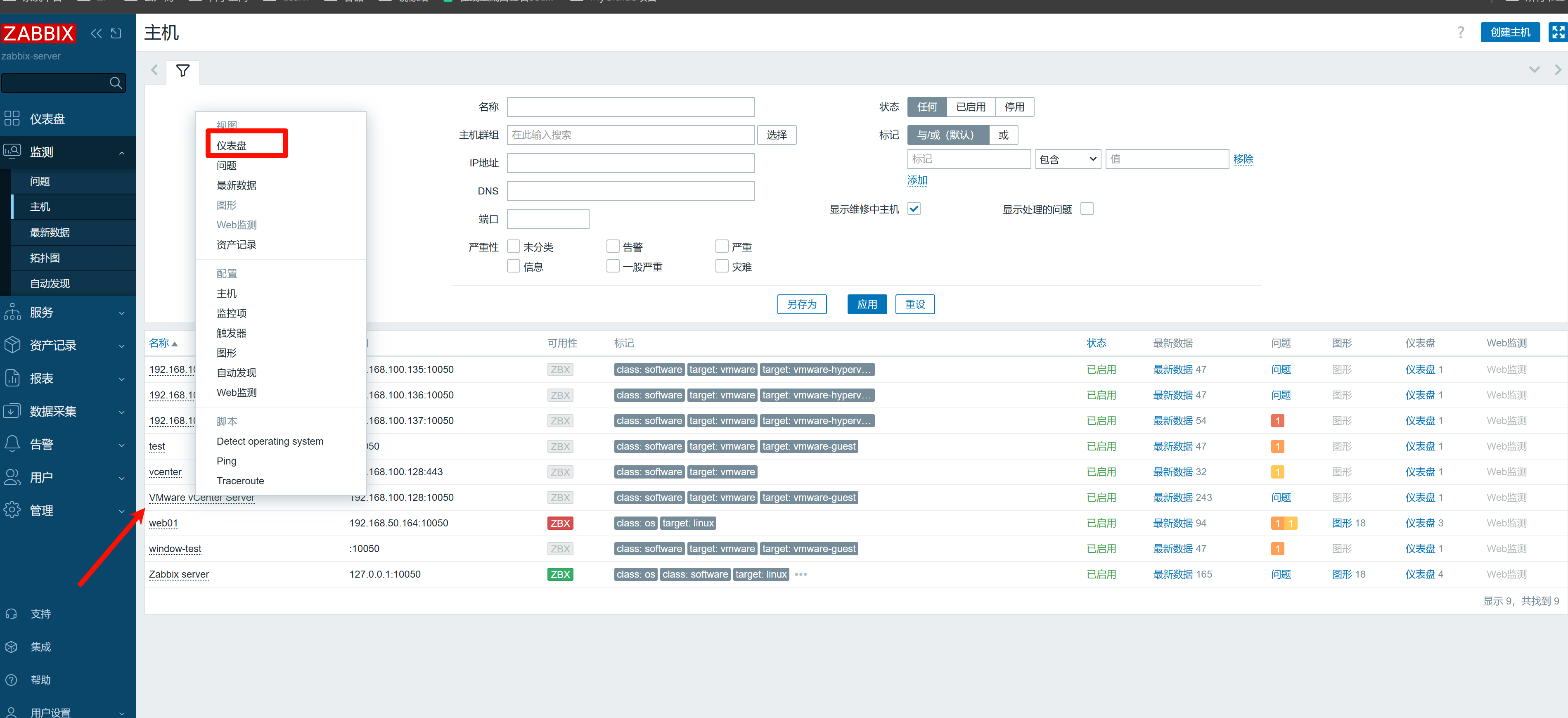1568x718 pixels.
Task: Click the 告警 bell sidebar icon
Action: pyautogui.click(x=12, y=443)
